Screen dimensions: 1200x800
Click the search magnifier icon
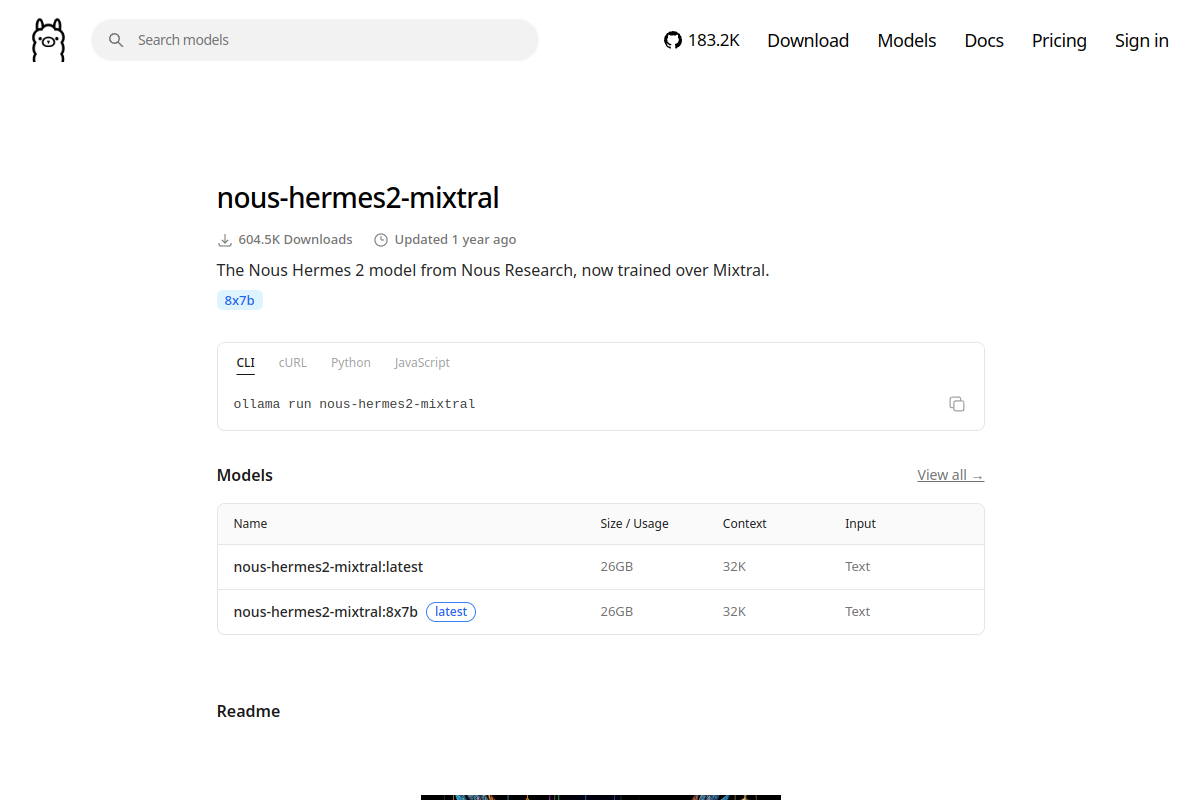(116, 40)
